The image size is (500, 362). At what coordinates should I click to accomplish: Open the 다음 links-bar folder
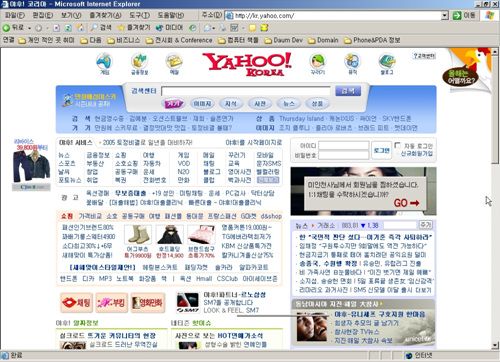point(91,40)
